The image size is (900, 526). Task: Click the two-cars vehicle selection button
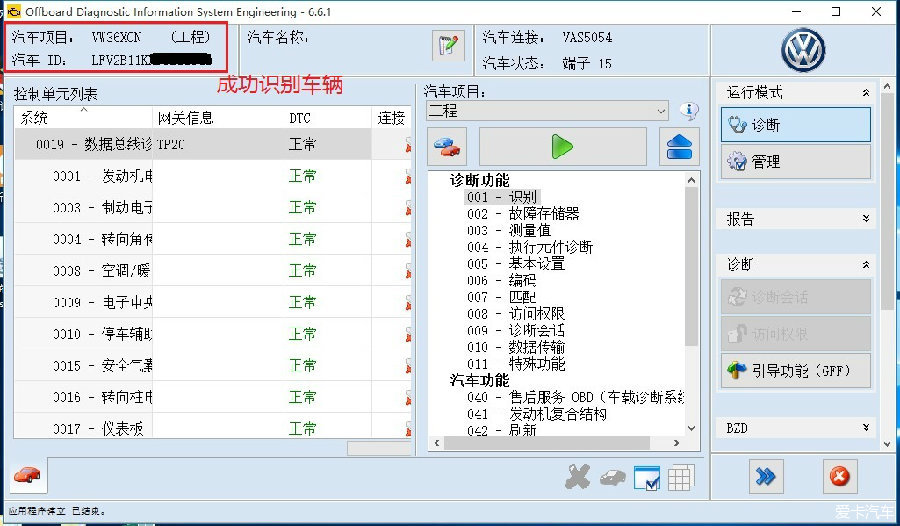[x=447, y=147]
